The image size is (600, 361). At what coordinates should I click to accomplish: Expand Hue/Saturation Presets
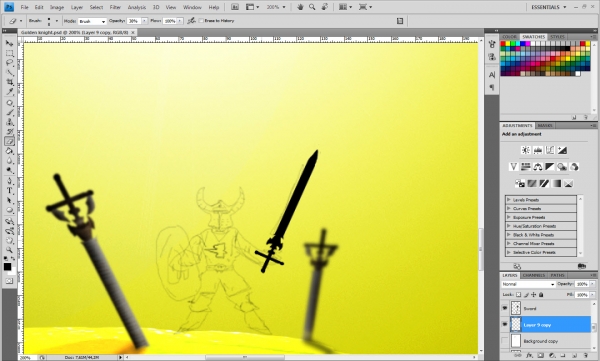click(x=509, y=226)
